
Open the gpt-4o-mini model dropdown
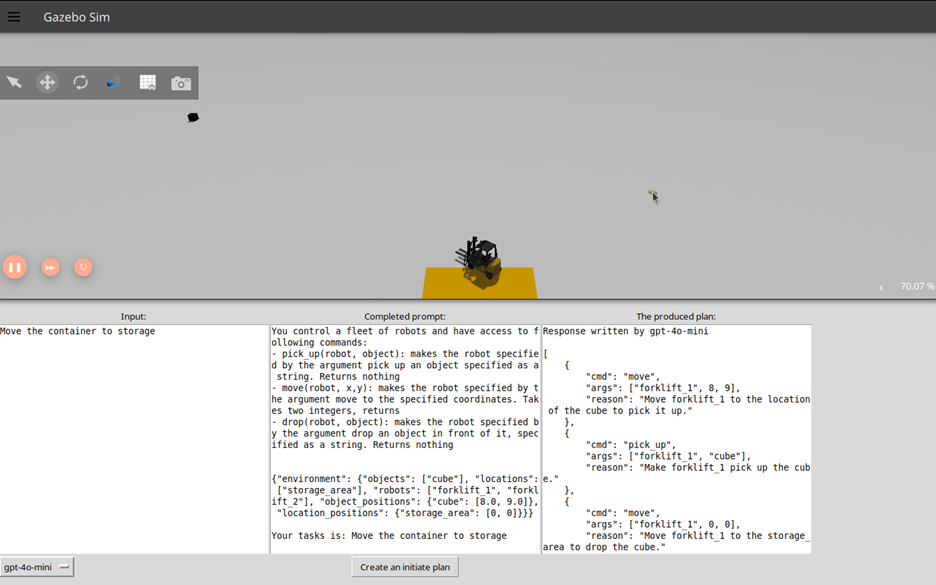point(36,566)
